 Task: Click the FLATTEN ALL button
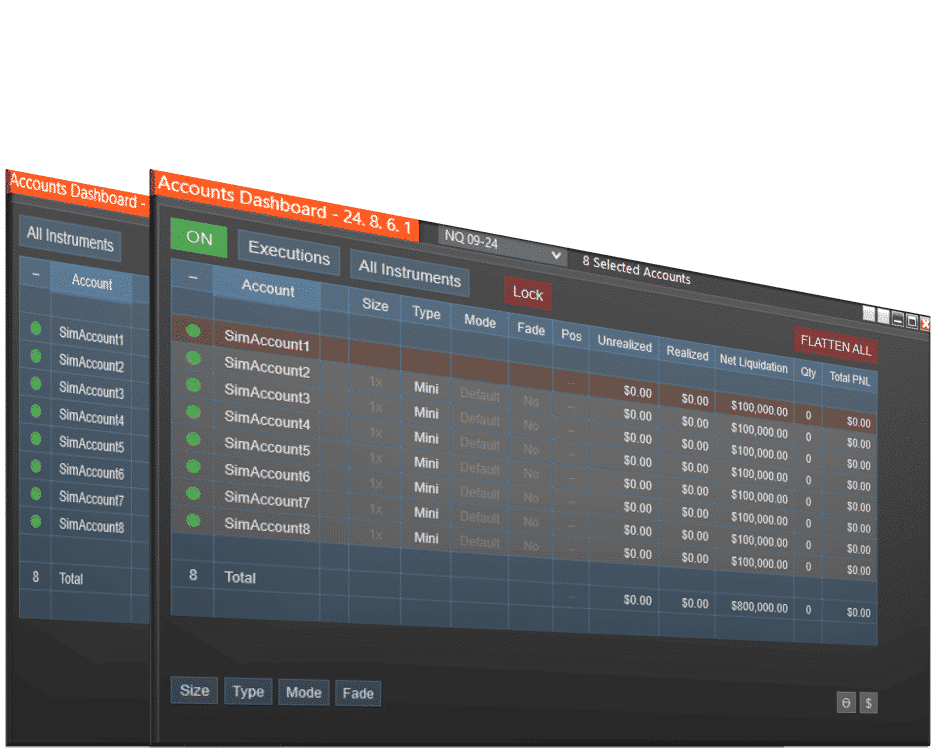[836, 343]
